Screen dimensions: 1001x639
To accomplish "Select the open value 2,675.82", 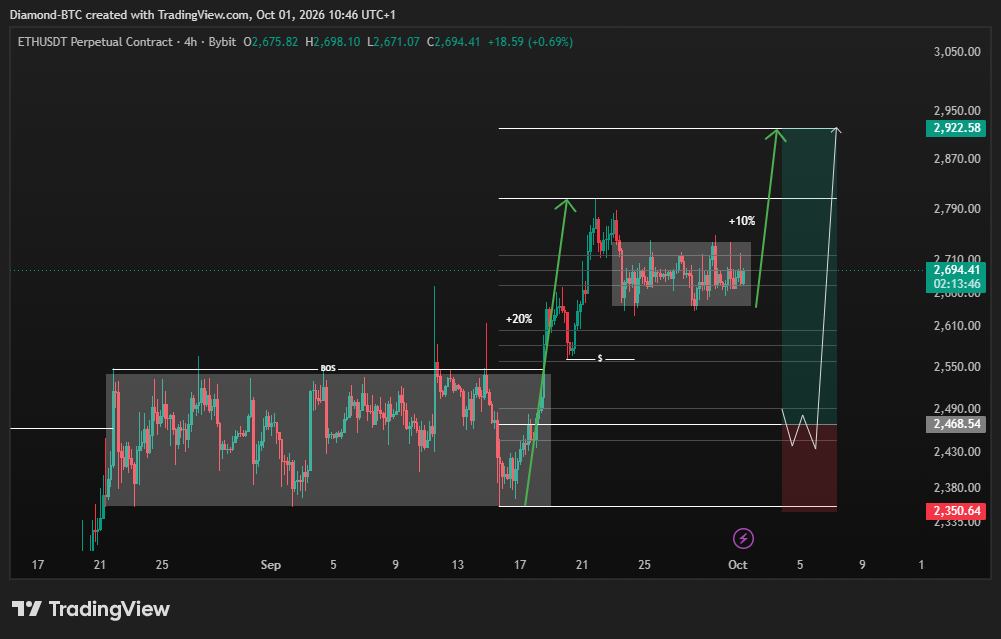I will pos(275,42).
